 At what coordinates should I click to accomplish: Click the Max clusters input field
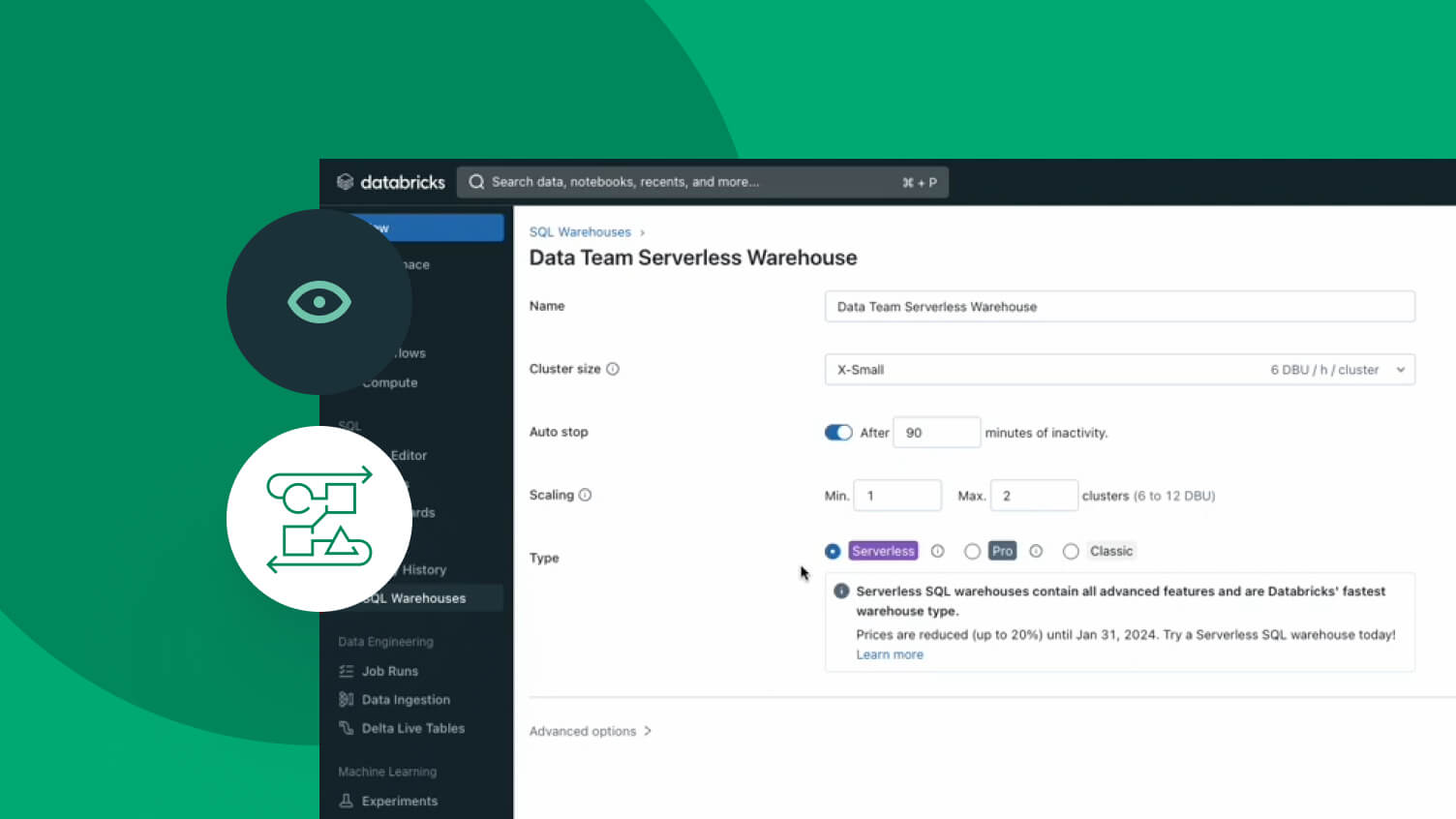tap(1034, 496)
